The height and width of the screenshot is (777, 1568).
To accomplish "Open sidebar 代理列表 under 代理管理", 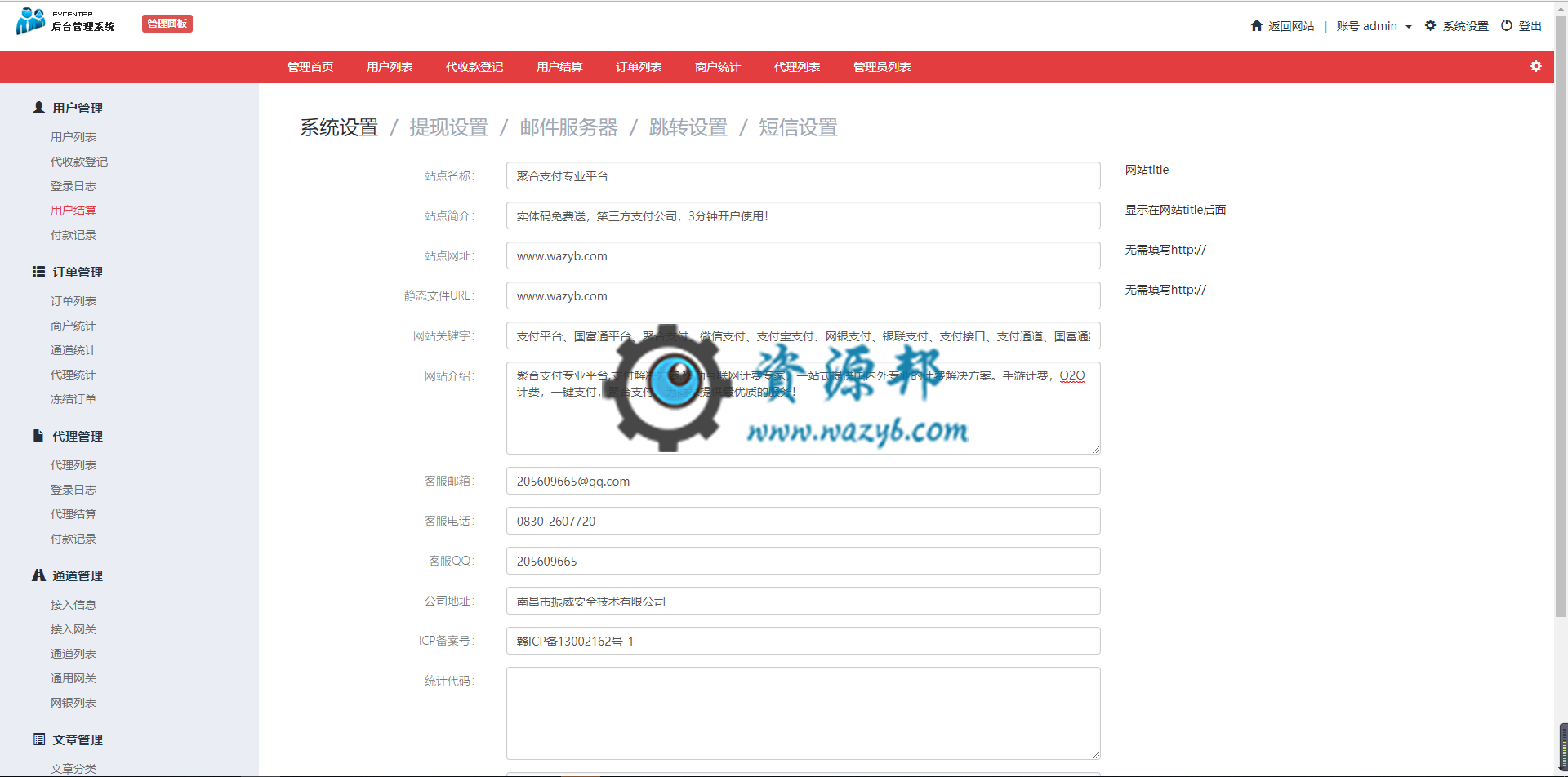I will [73, 465].
